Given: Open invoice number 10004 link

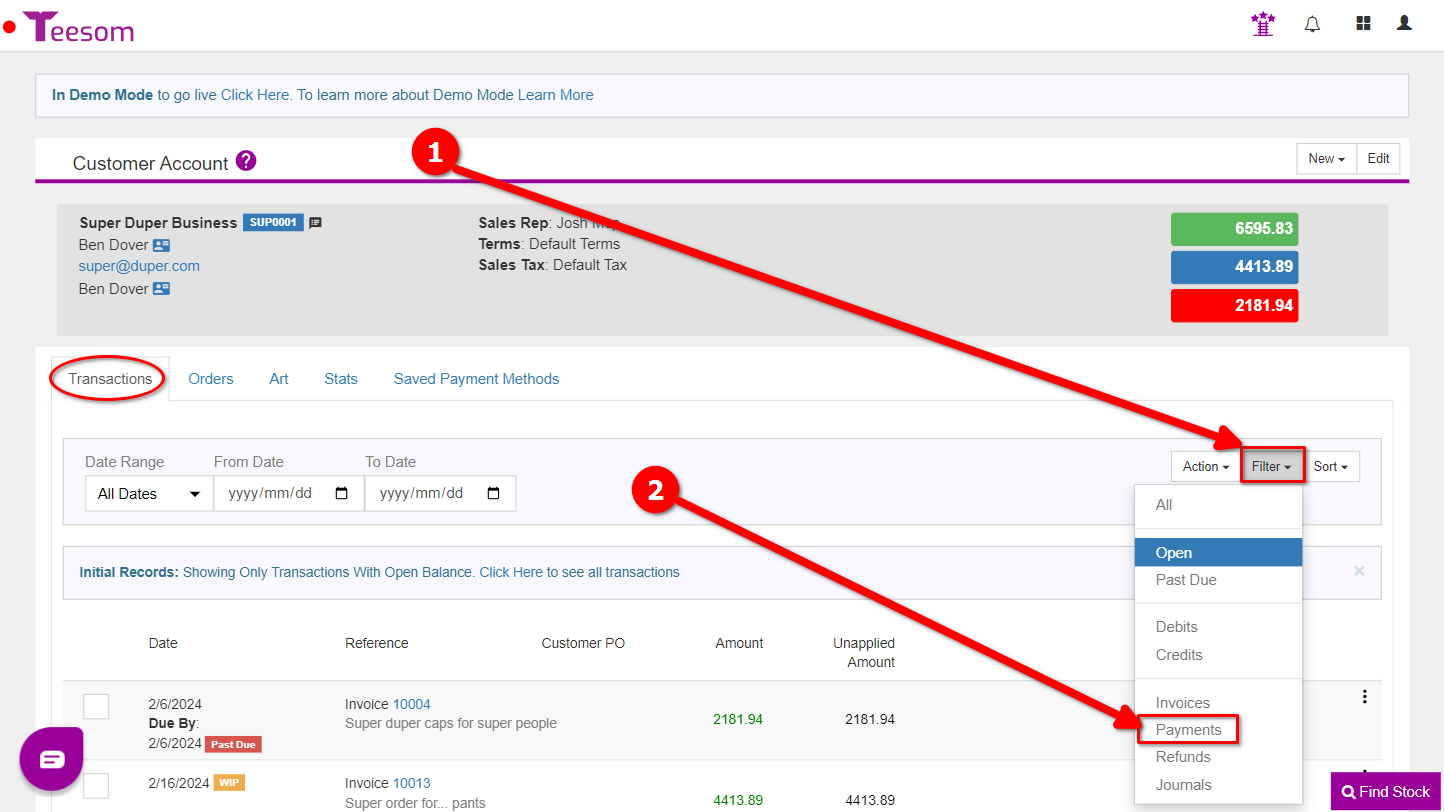Looking at the screenshot, I should pos(411,704).
